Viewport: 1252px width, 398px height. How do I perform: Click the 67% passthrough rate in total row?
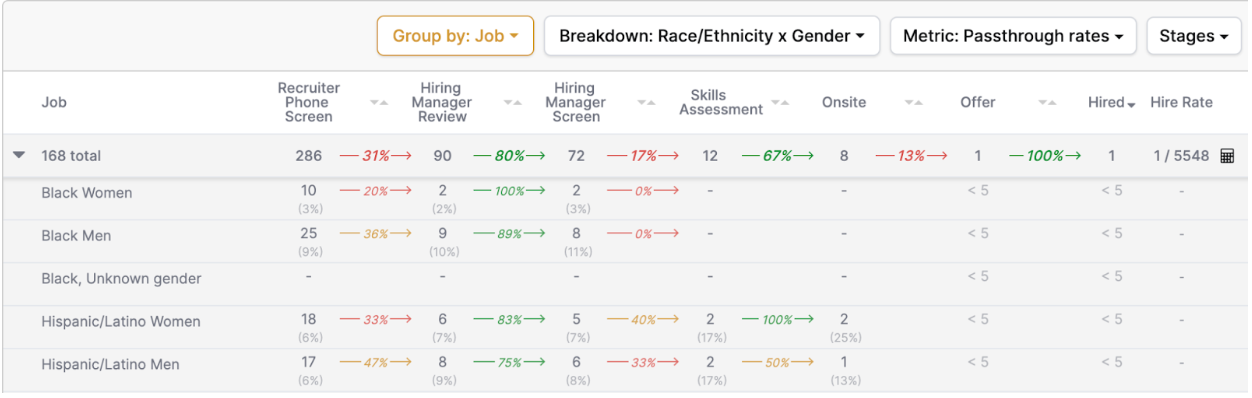point(777,156)
